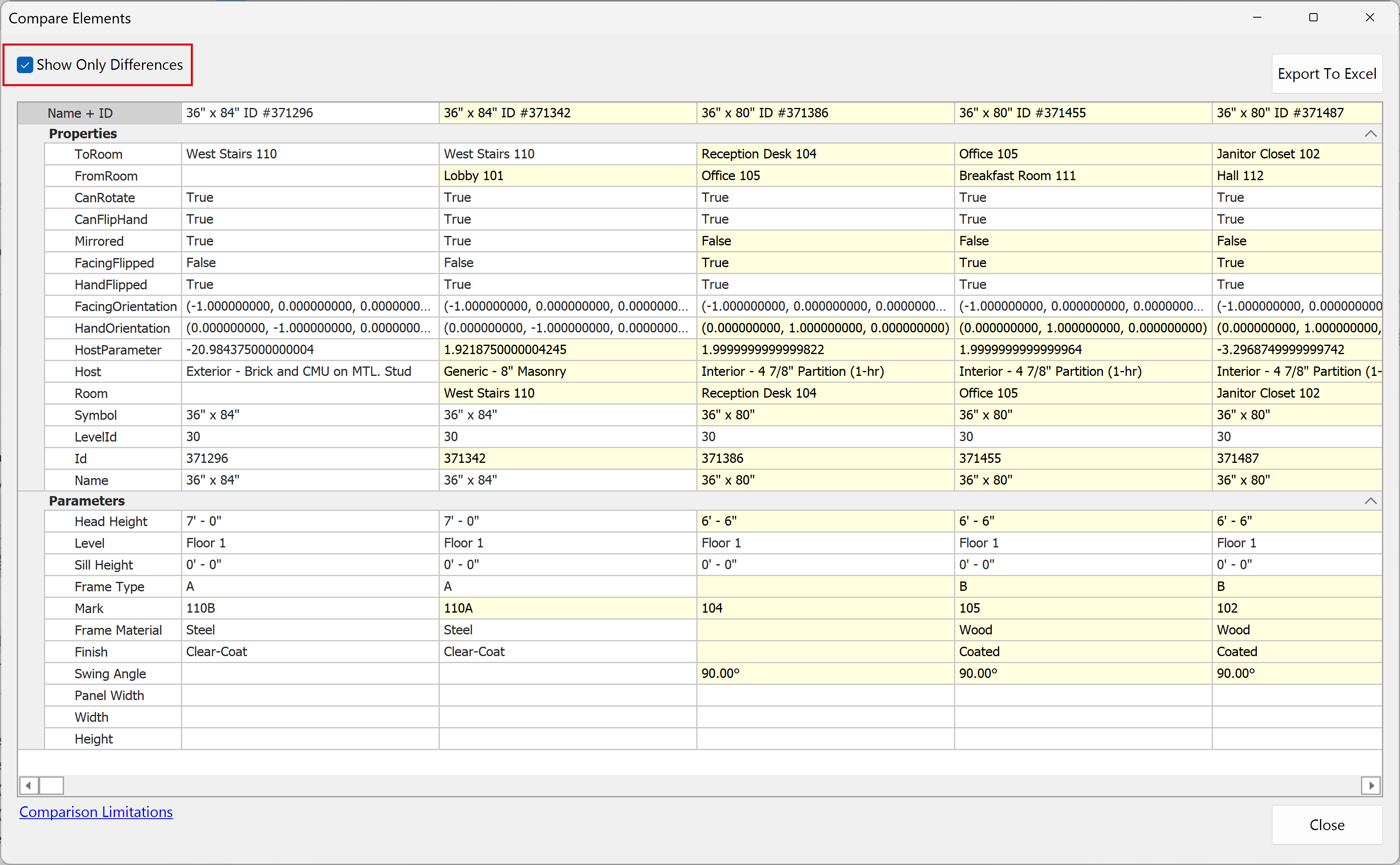This screenshot has height=865, width=1400.
Task: Click the Swing Angle row label
Action: coord(113,674)
